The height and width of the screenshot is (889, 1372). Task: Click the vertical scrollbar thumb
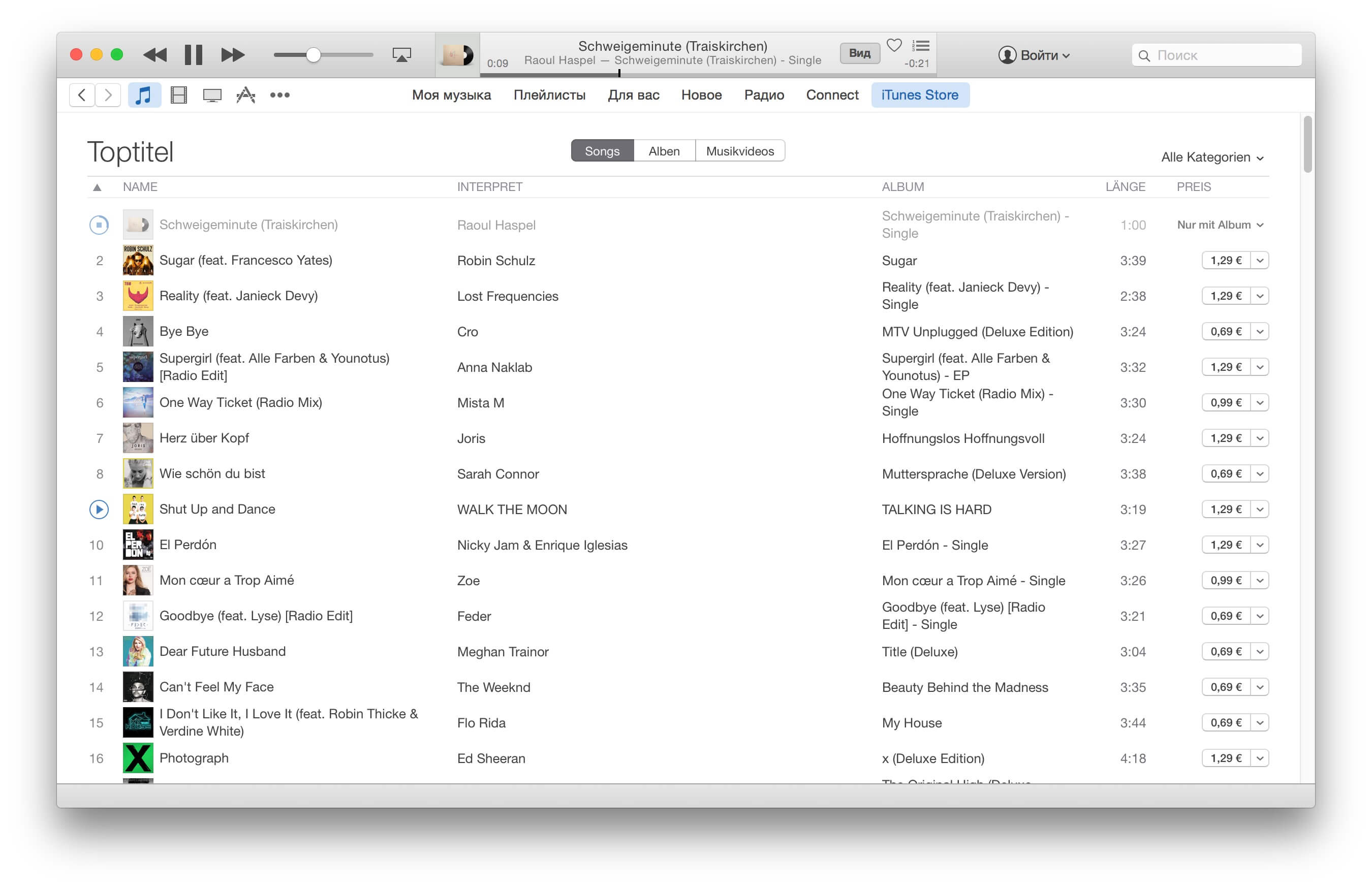coord(1307,144)
